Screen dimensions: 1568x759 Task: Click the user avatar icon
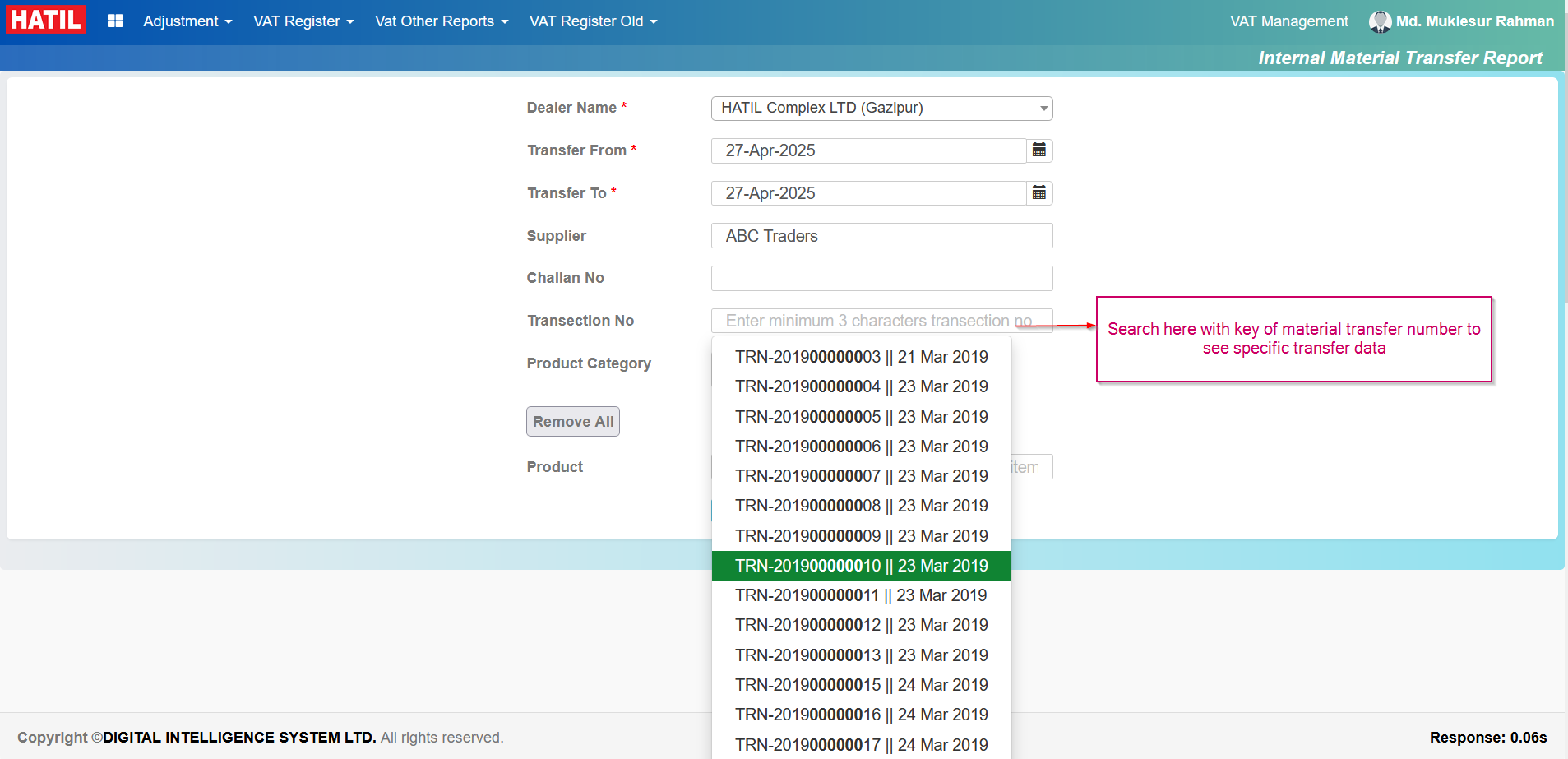tap(1380, 21)
